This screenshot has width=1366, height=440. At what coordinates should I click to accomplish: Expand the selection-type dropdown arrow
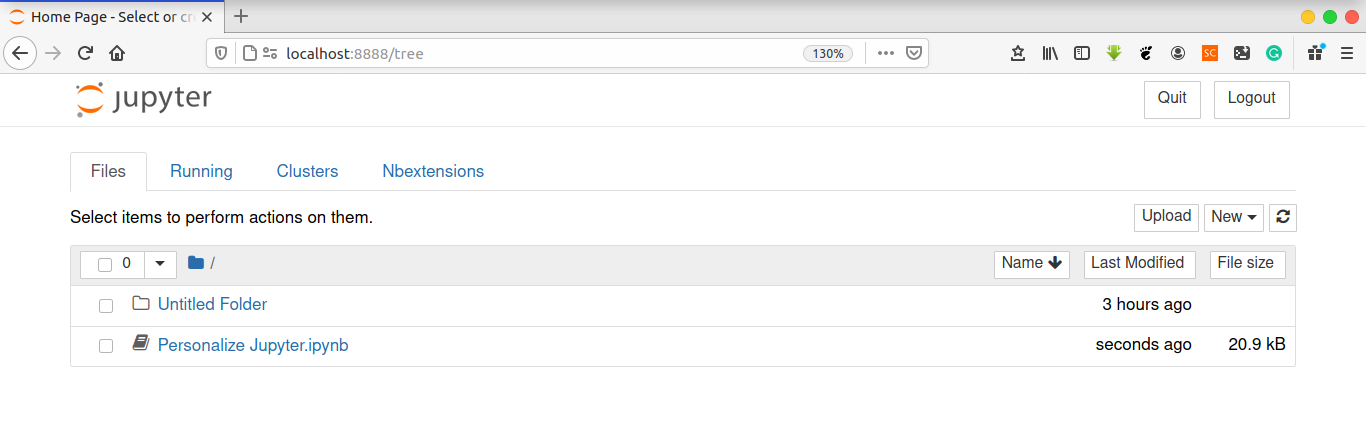point(160,264)
